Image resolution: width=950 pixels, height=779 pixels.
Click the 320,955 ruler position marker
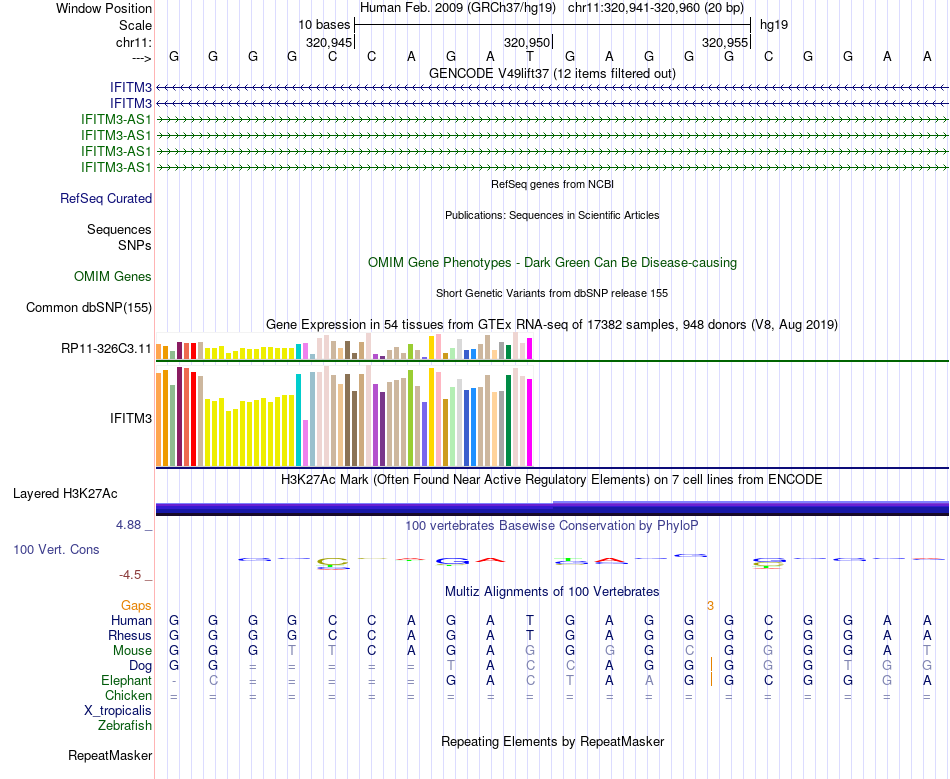coord(725,42)
